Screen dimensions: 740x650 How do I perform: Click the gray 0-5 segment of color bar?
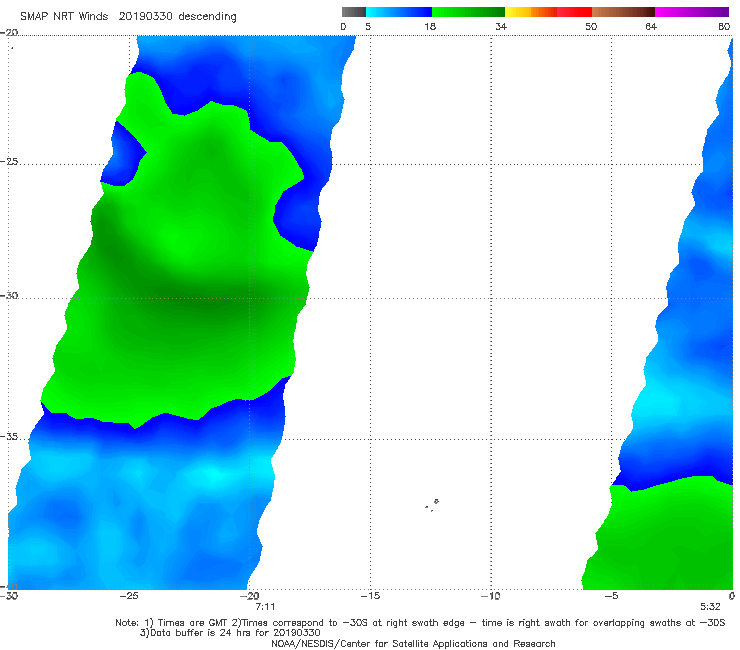coord(353,12)
